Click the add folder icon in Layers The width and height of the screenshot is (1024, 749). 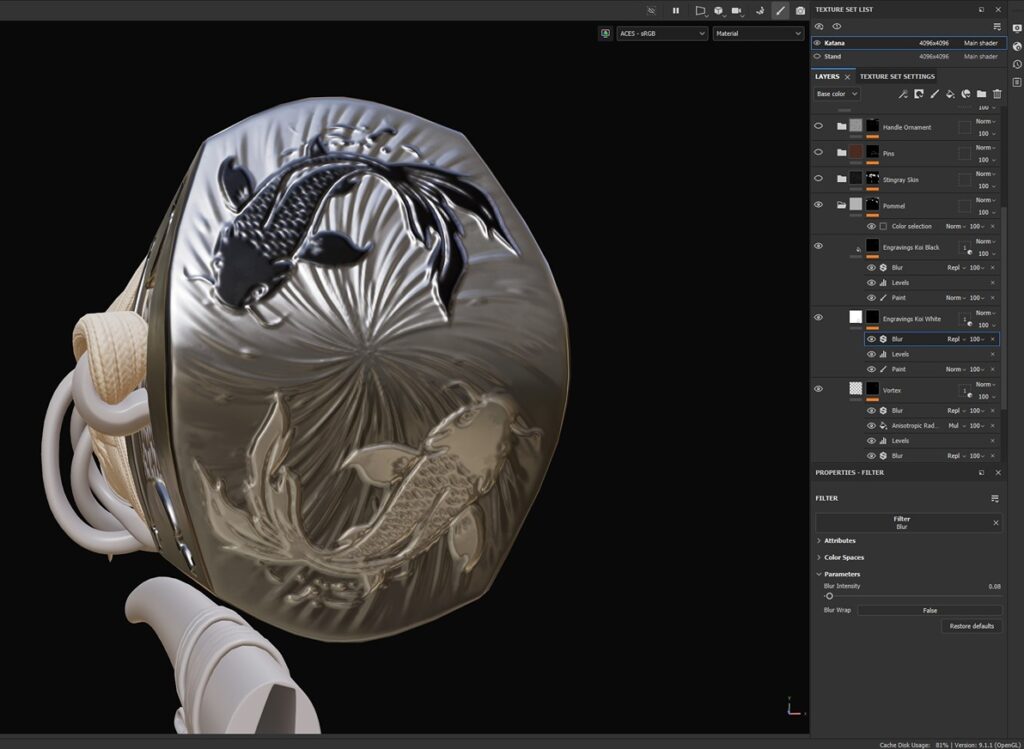(x=981, y=94)
